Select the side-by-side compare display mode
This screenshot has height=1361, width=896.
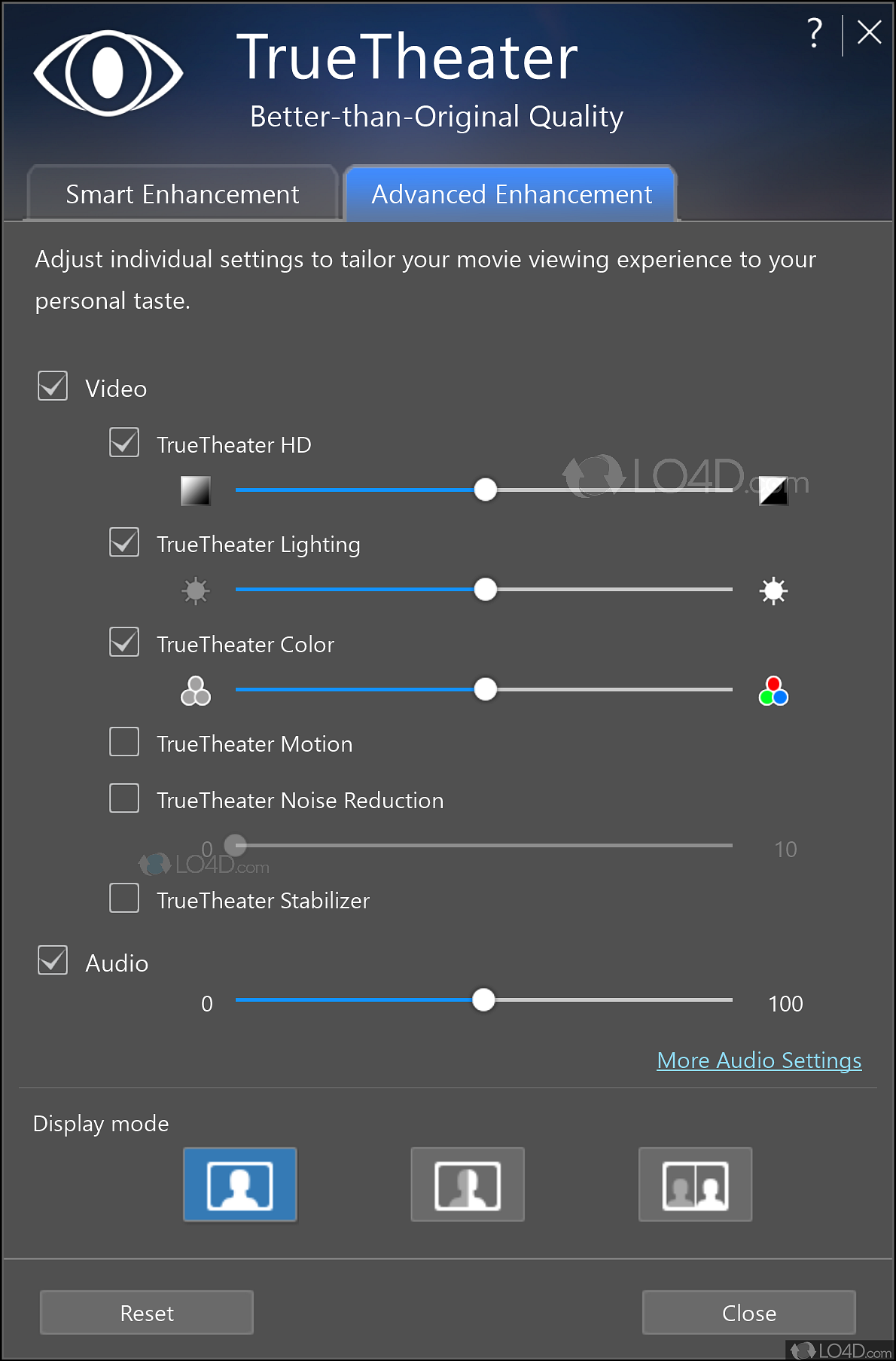695,1184
